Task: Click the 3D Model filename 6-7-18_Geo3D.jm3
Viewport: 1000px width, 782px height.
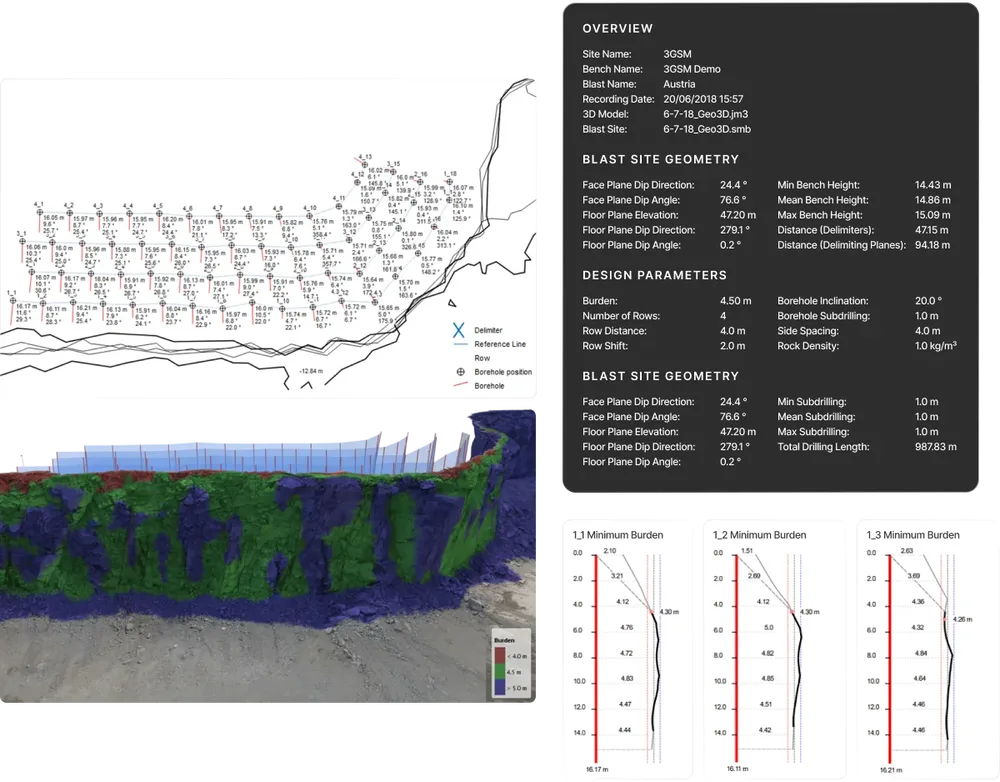Action: pyautogui.click(x=705, y=114)
